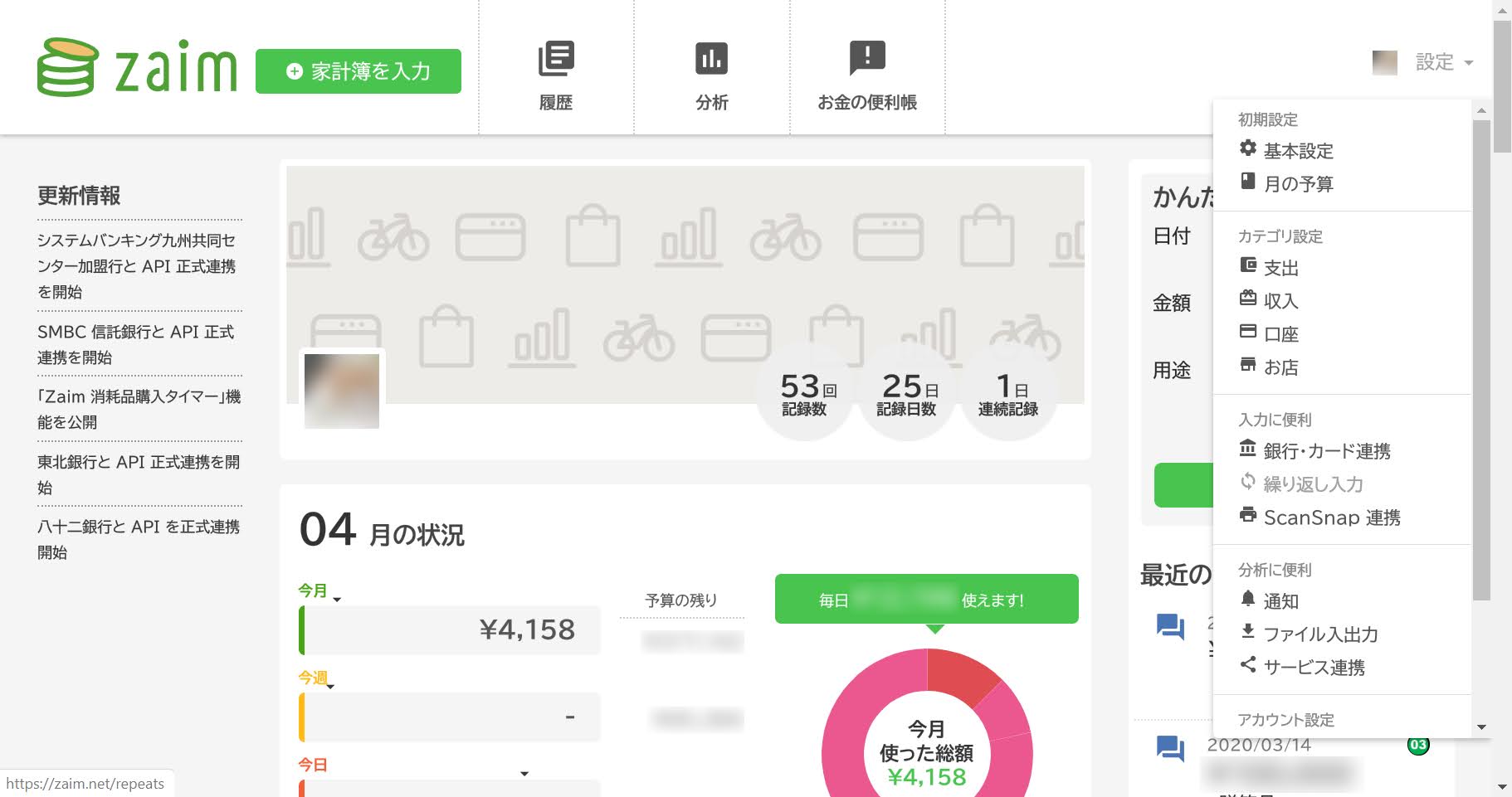The width and height of the screenshot is (1512, 797).
Task: Click the download icon beside ファイル入出力
Action: (1248, 631)
